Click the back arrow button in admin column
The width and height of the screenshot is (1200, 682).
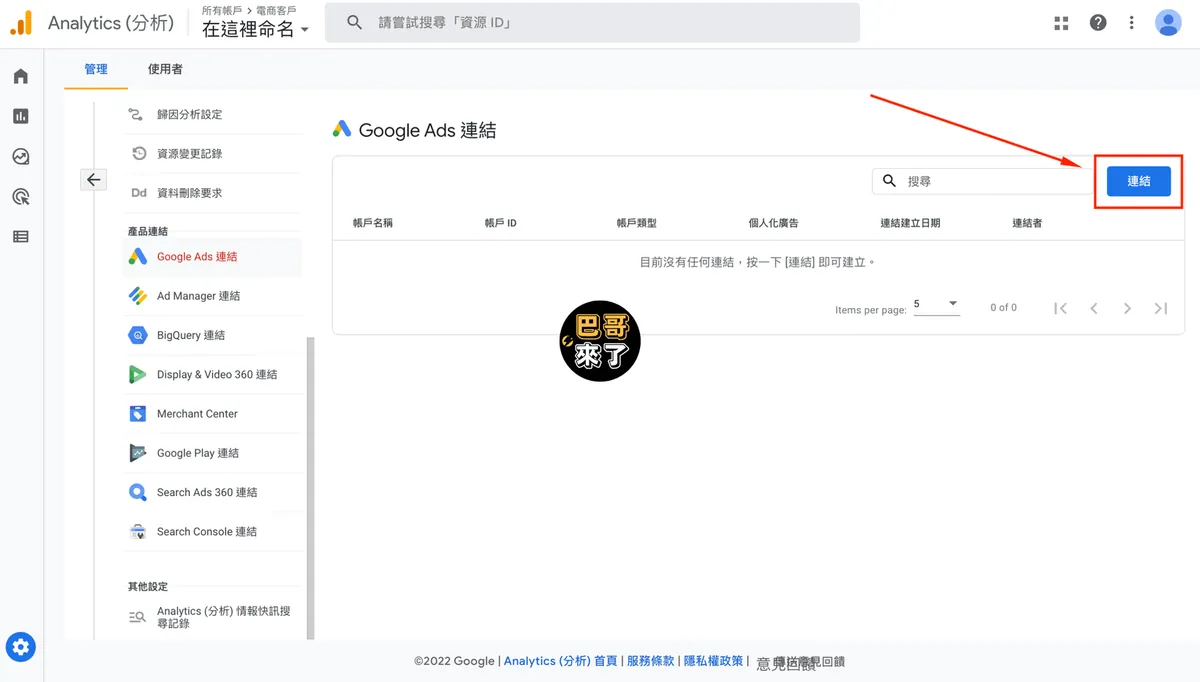[93, 180]
